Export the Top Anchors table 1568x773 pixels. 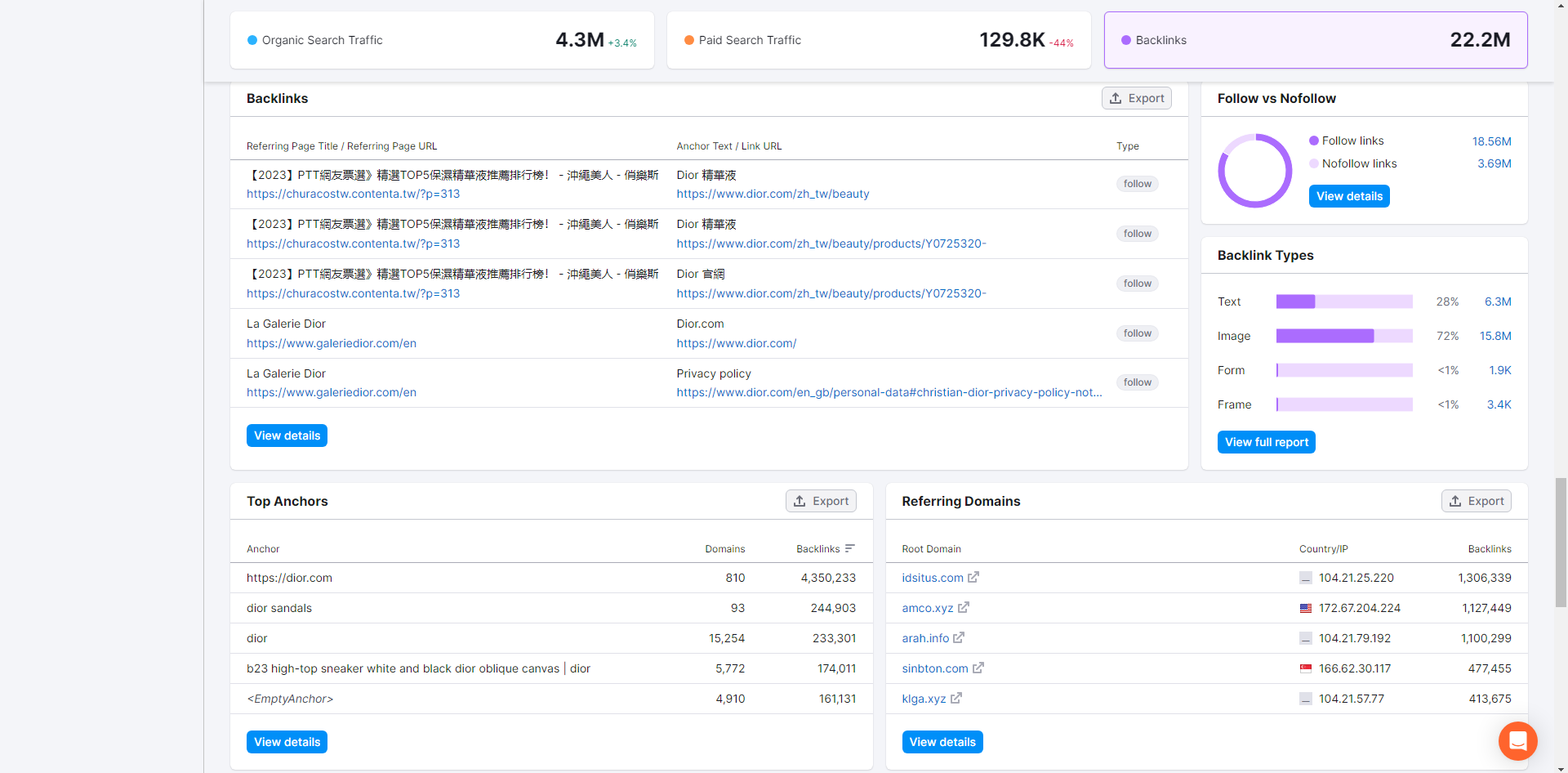[821, 501]
